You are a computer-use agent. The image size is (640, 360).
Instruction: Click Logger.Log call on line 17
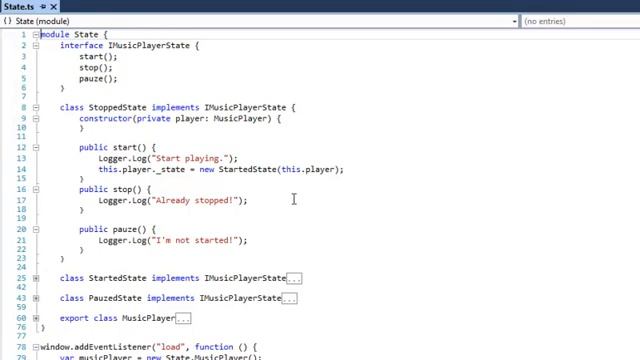pyautogui.click(x=122, y=200)
